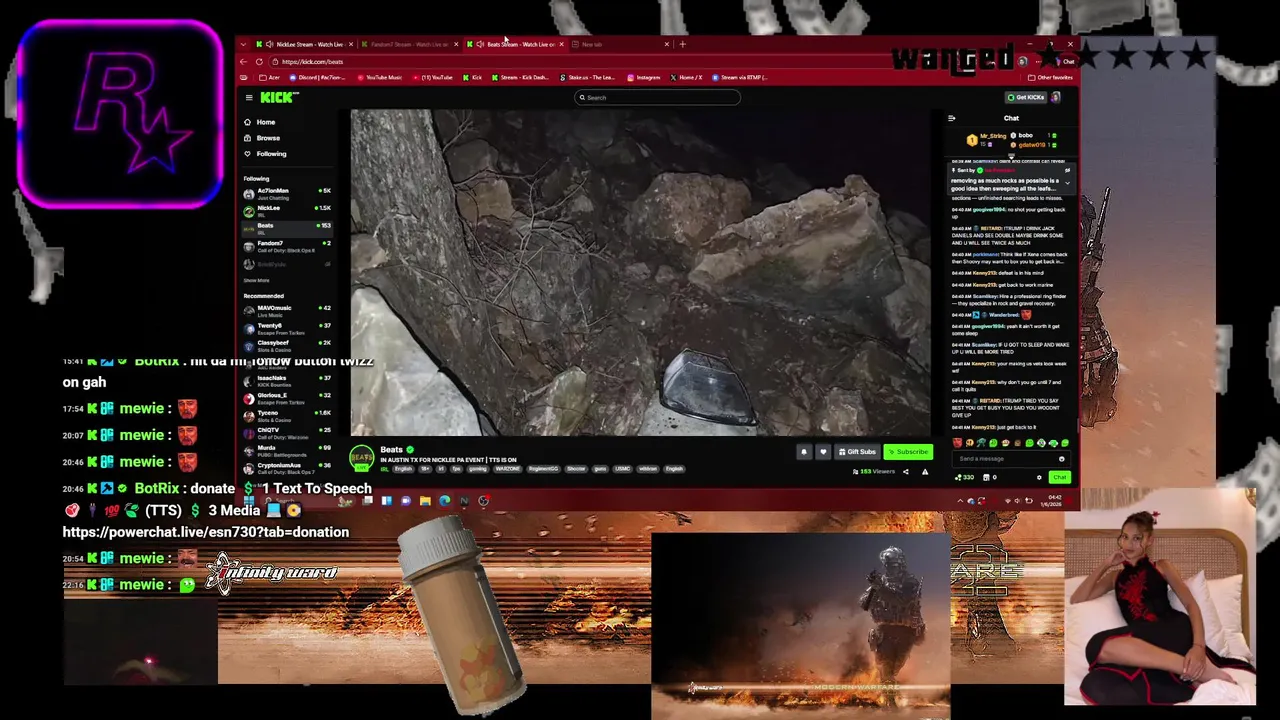
Task: Open Ac7ionMan channel in Following list
Action: tap(287, 193)
